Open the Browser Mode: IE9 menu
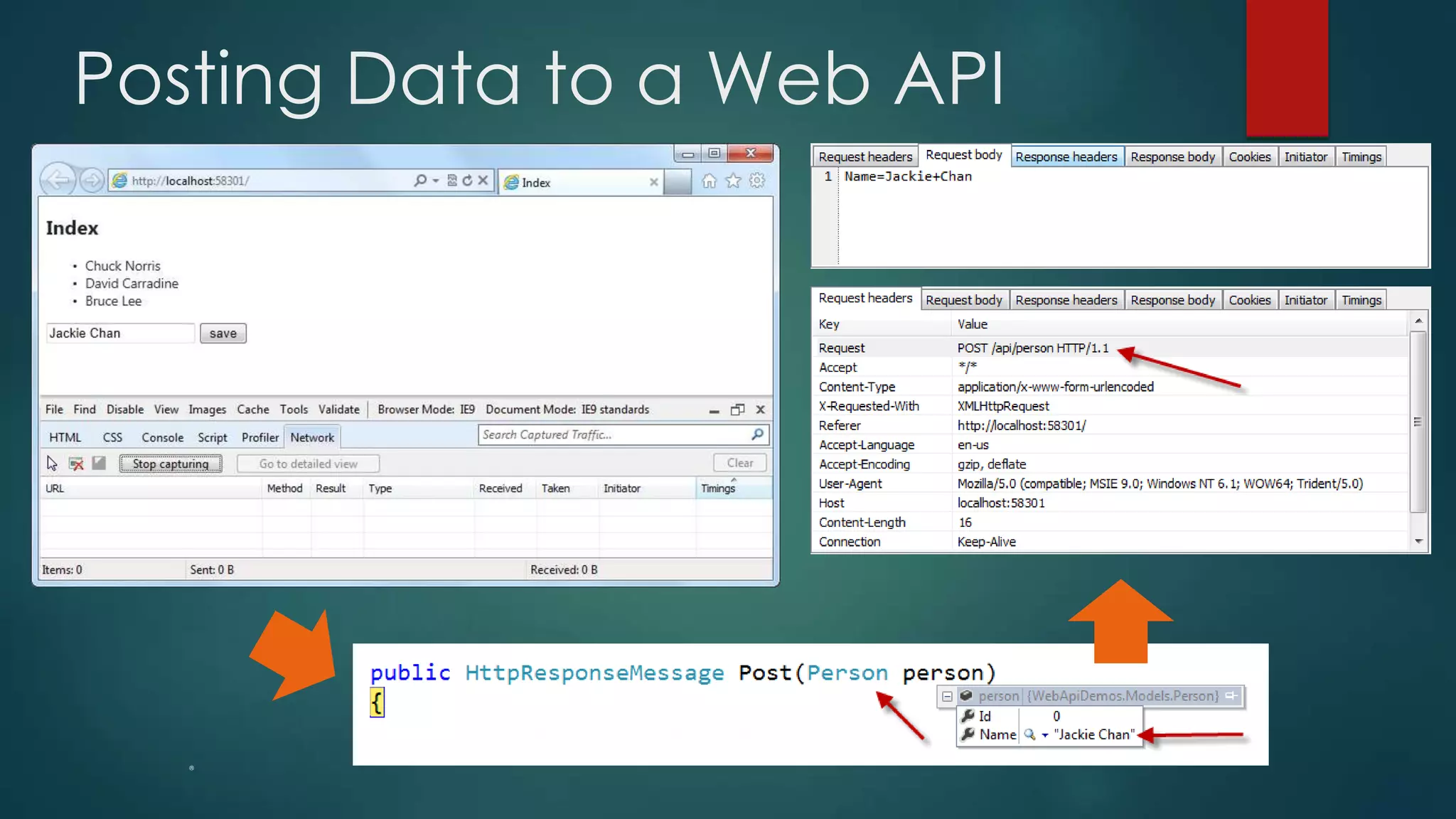 [x=426, y=409]
